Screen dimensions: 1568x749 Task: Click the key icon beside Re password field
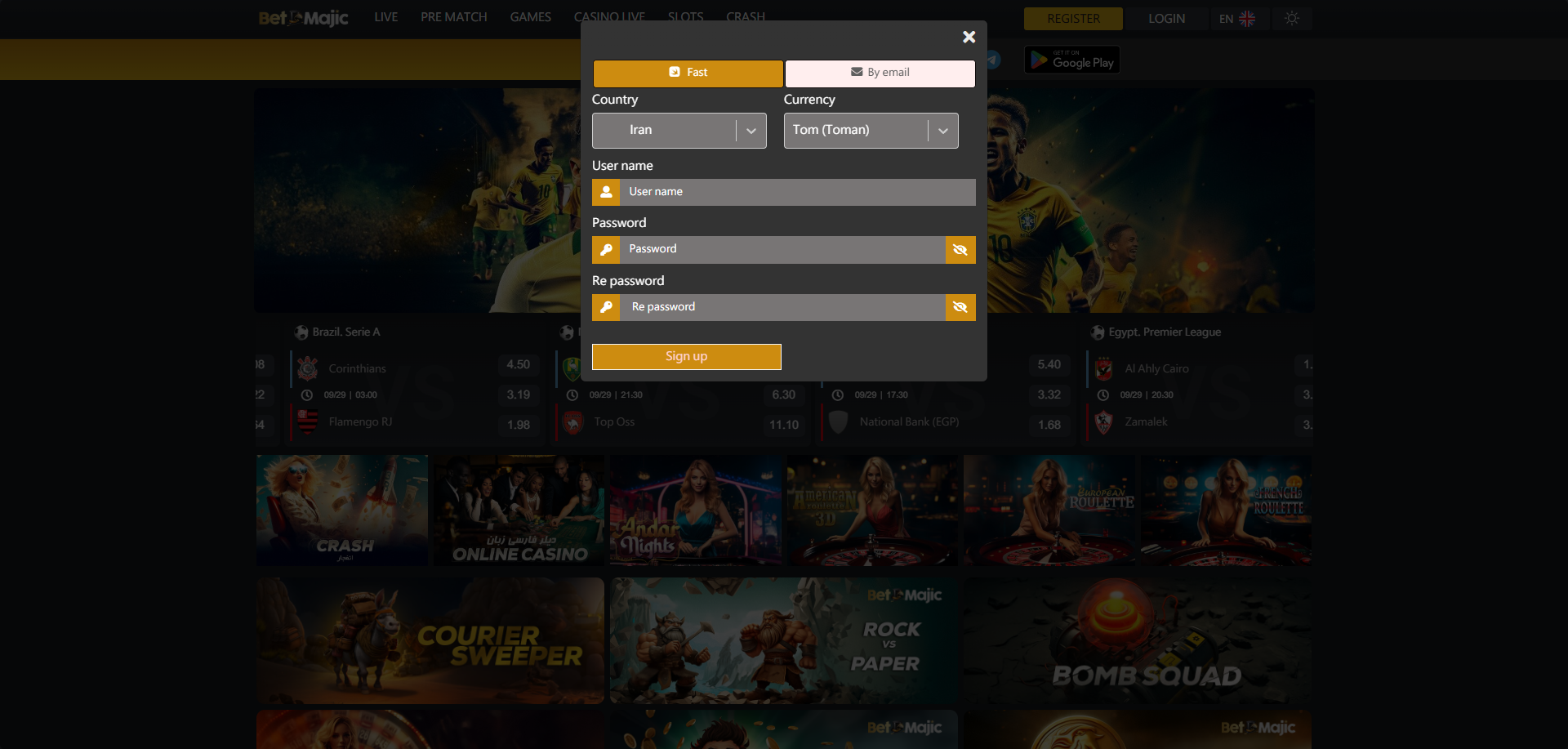[x=606, y=307]
